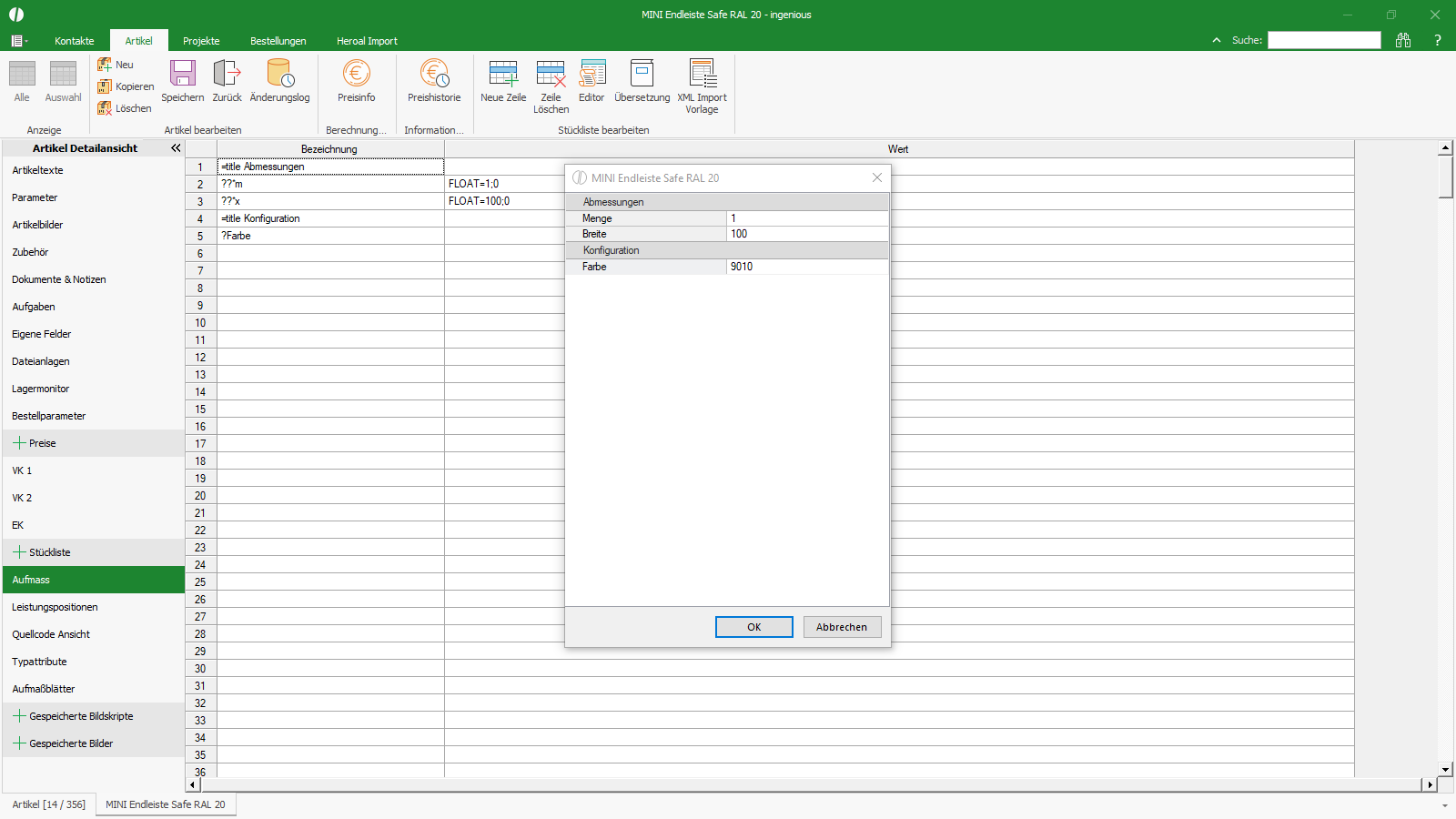Screen dimensions: 1456x819
Task: Add a row with Neue Zeile
Action: point(503,75)
